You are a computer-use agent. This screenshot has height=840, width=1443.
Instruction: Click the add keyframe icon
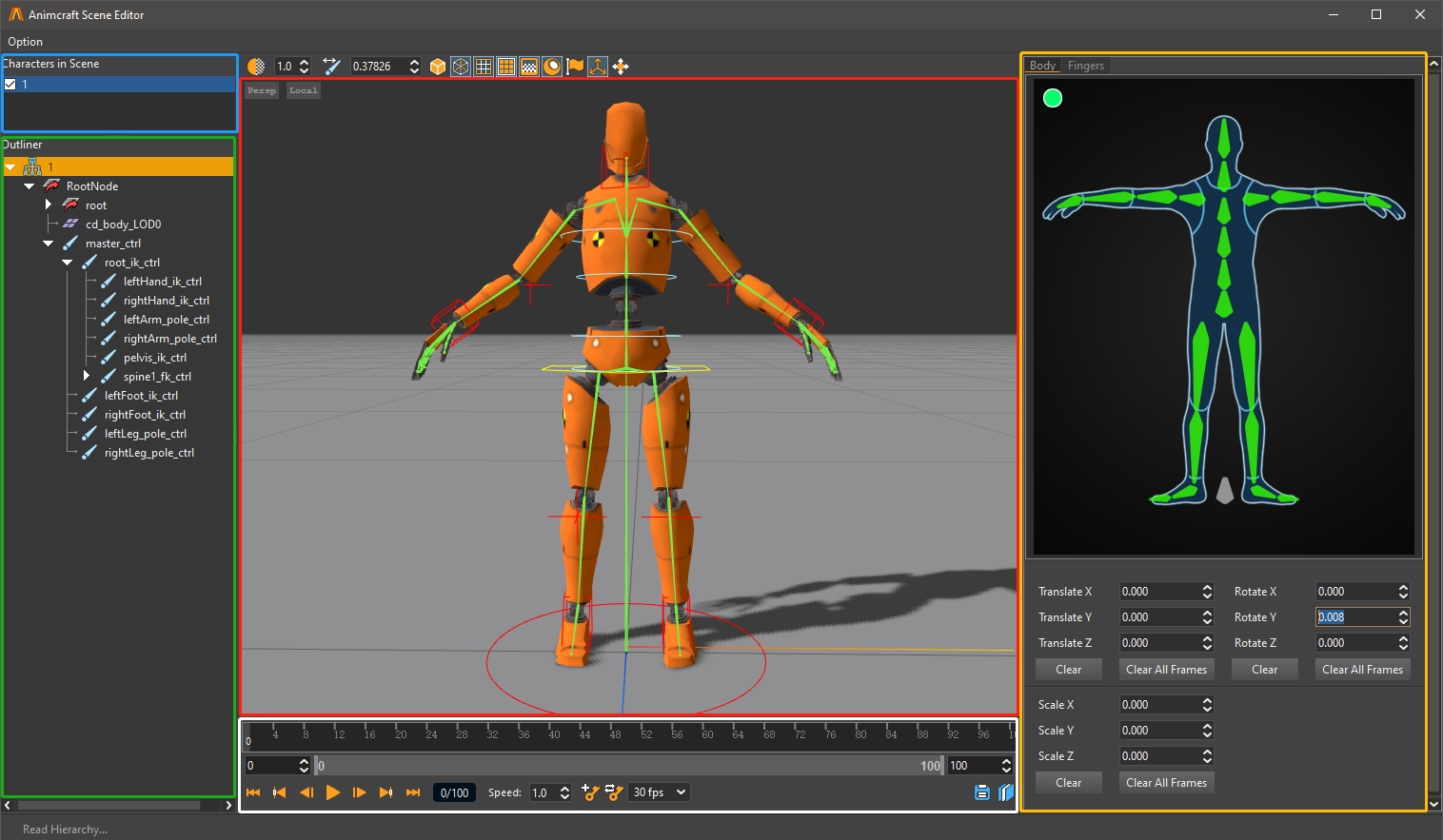pos(590,792)
